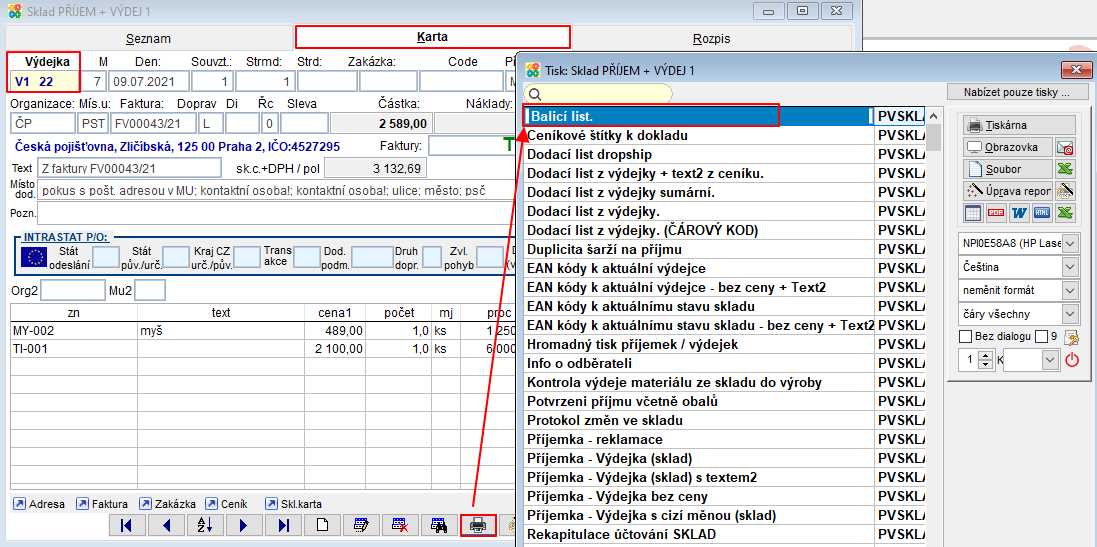
Task: Create a new blank record
Action: [323, 526]
